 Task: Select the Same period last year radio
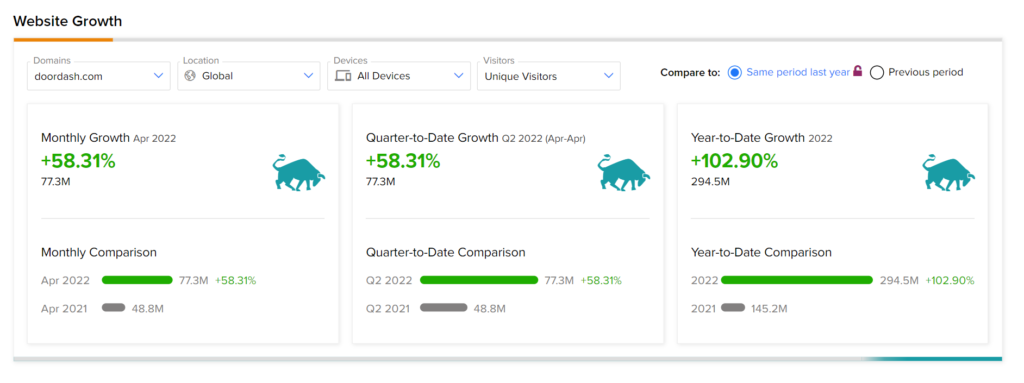click(735, 73)
